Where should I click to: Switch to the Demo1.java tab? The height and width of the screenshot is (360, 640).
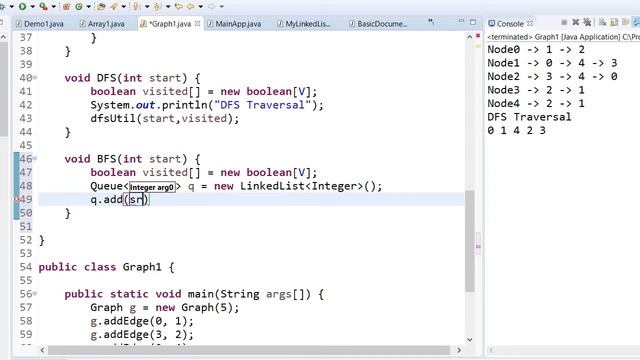pos(40,24)
